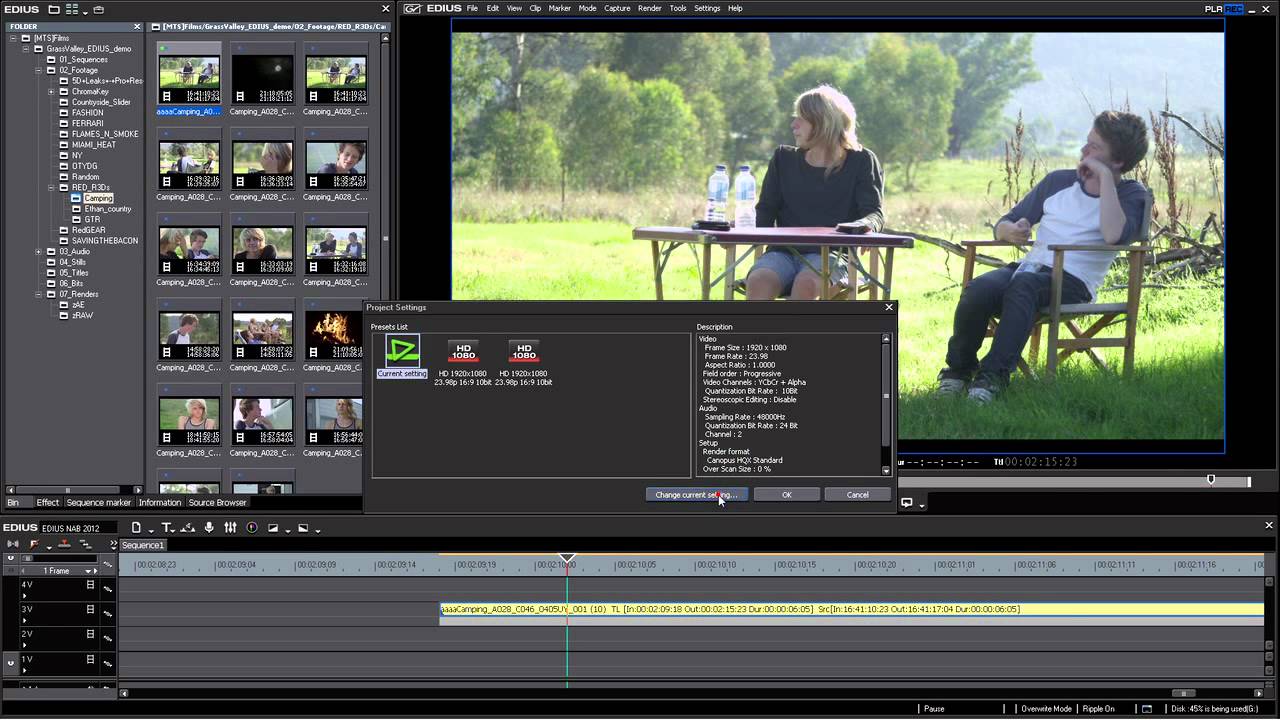Click the preview scrub bar position handle
Screen dimensions: 1280x720
coord(1211,480)
